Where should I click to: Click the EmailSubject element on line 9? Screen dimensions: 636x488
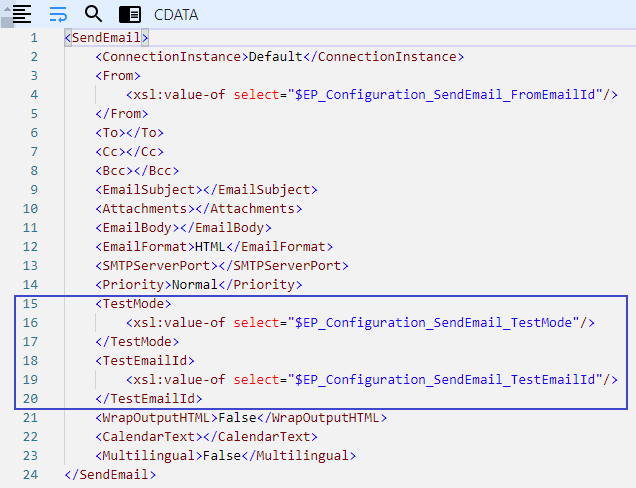206,190
